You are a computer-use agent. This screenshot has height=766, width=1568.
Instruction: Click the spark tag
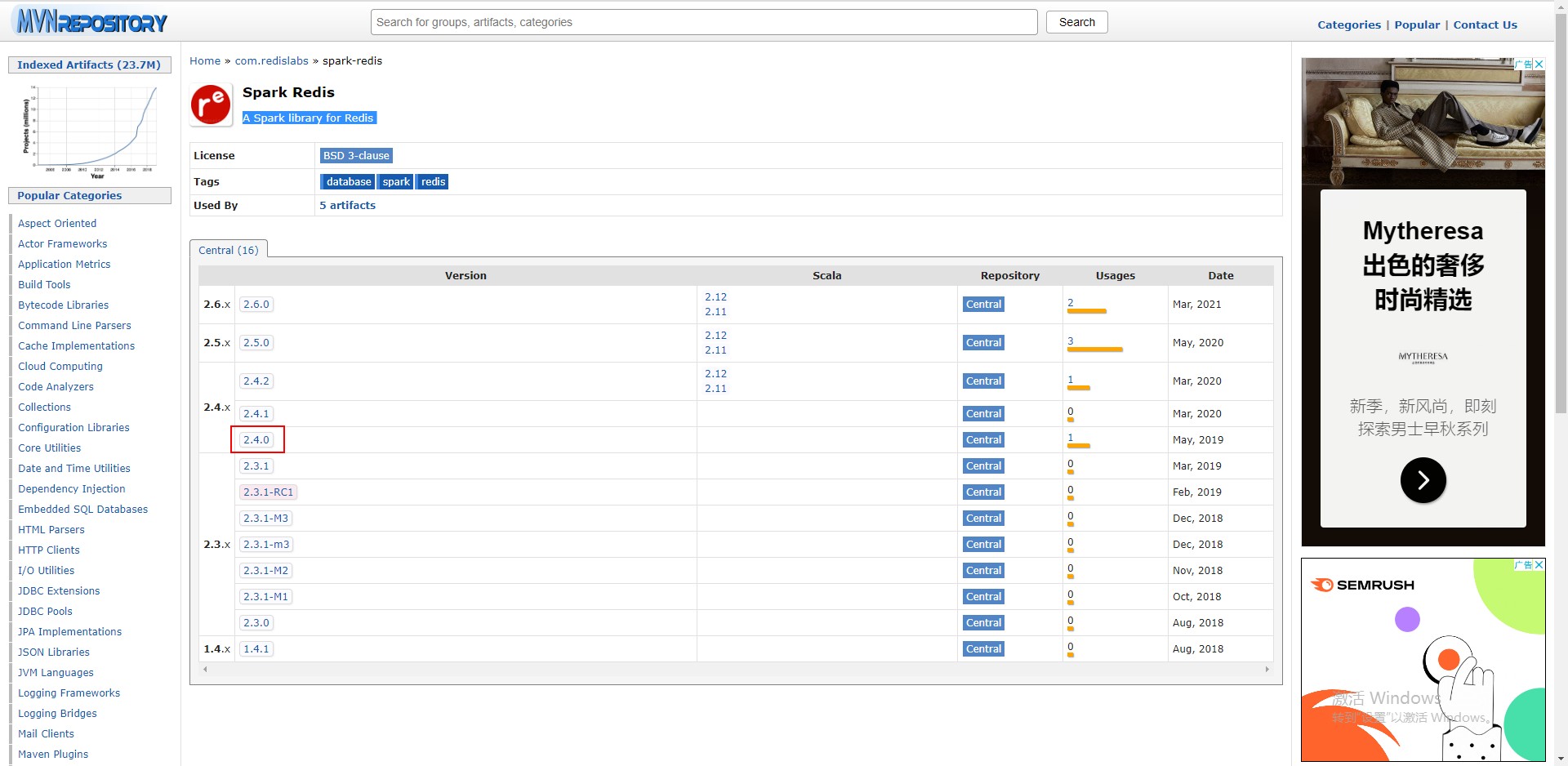tap(396, 181)
